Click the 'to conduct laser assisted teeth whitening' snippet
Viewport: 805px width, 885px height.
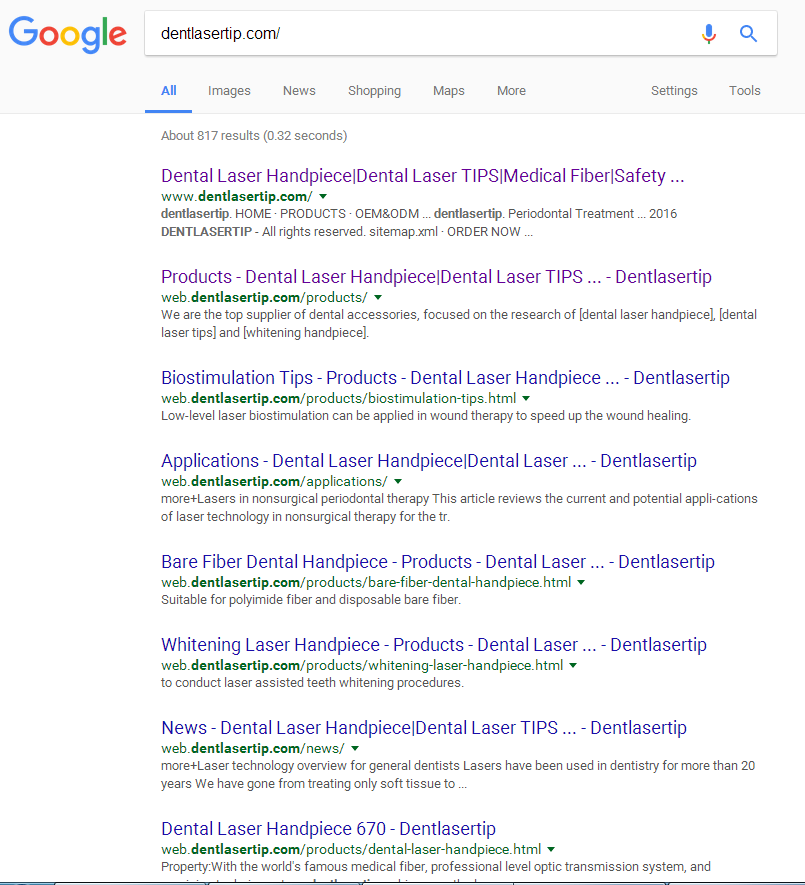(312, 683)
